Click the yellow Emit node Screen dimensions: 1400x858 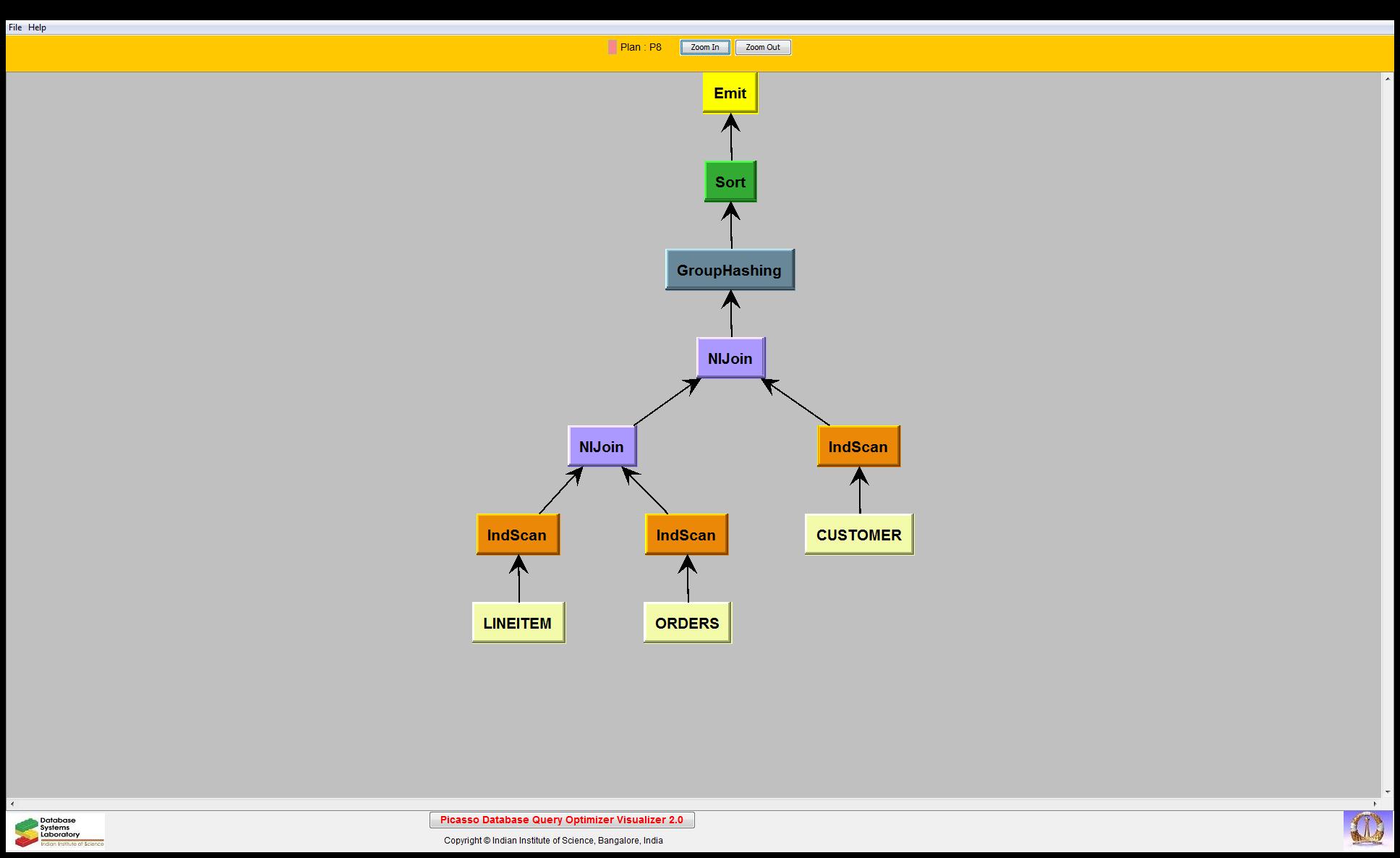(x=730, y=93)
